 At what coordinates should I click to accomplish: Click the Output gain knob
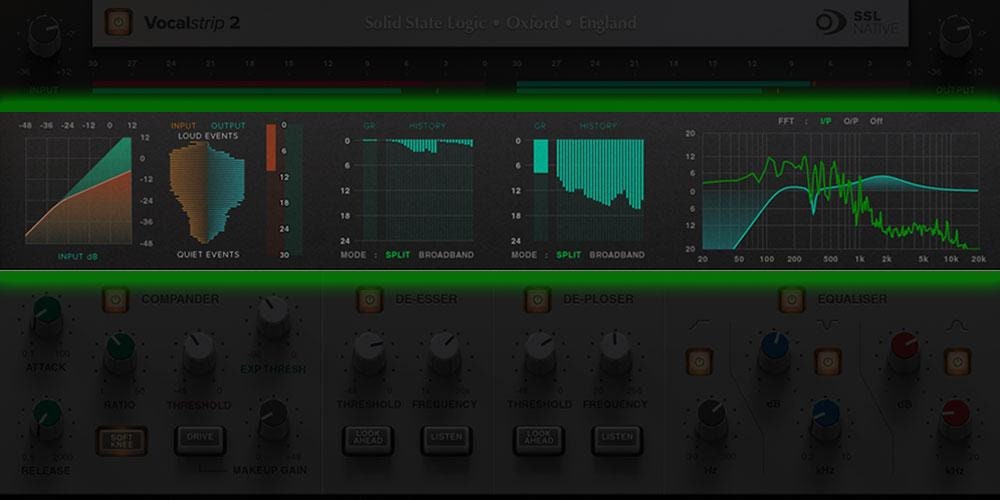pyautogui.click(x=955, y=37)
